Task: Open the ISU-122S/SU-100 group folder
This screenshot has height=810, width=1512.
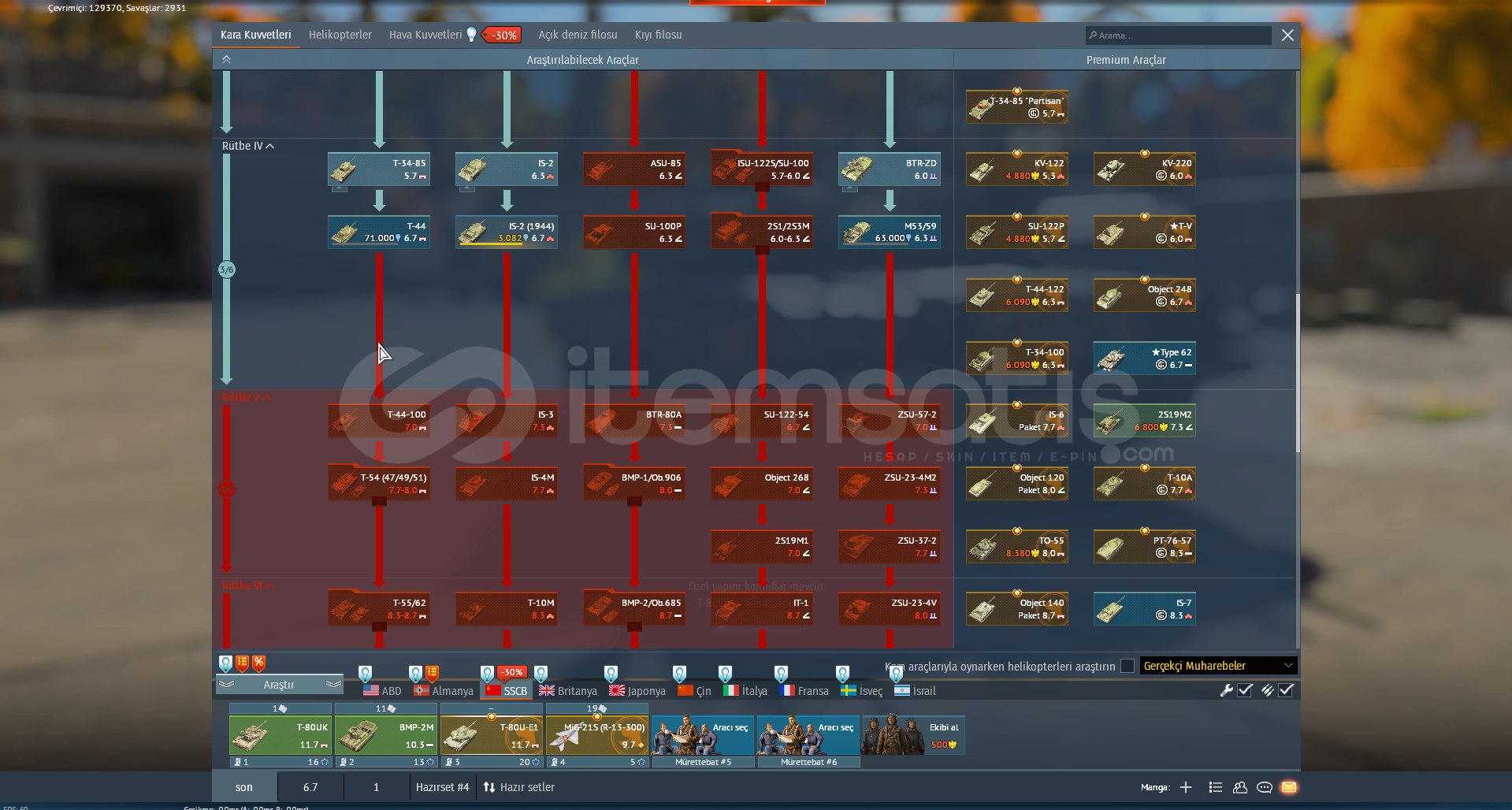Action: click(762, 169)
